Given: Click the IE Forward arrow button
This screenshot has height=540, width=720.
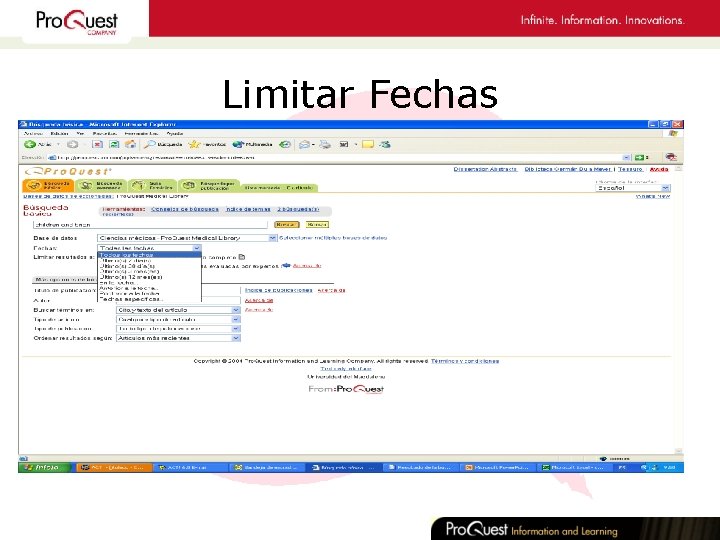Looking at the screenshot, I should [x=72, y=145].
